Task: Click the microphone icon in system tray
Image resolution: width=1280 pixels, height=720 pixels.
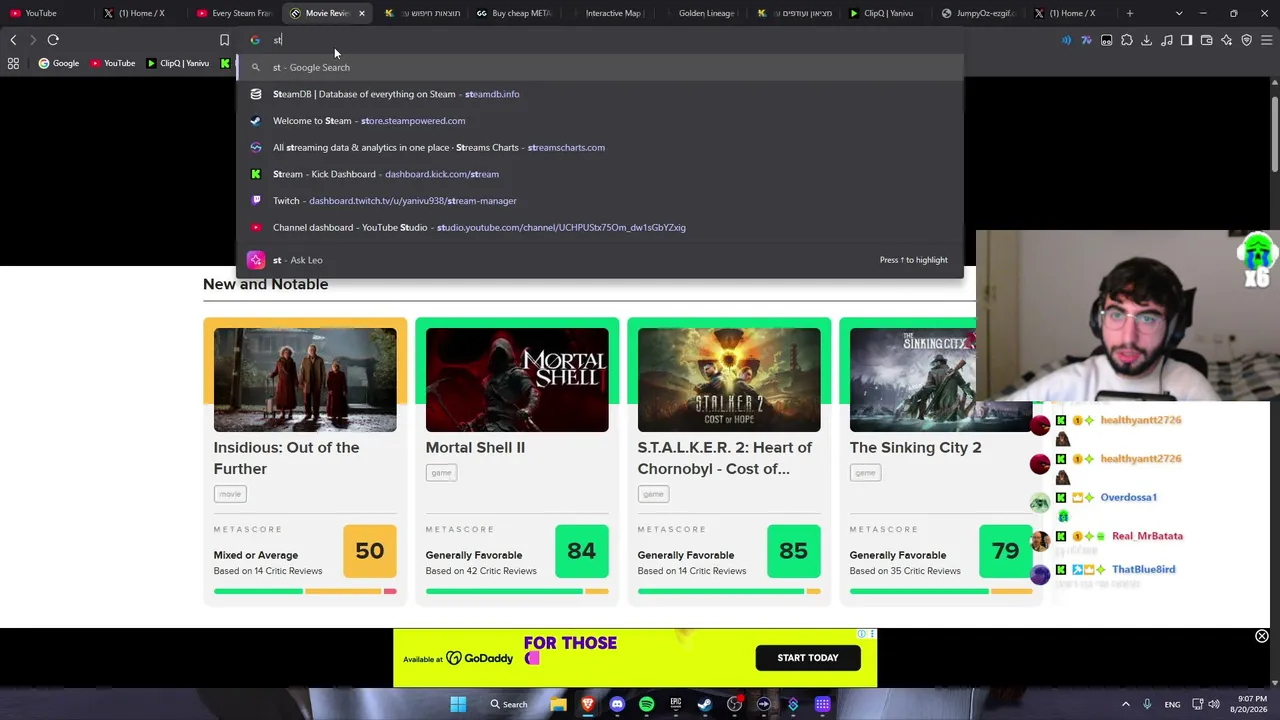Action: click(x=1147, y=704)
